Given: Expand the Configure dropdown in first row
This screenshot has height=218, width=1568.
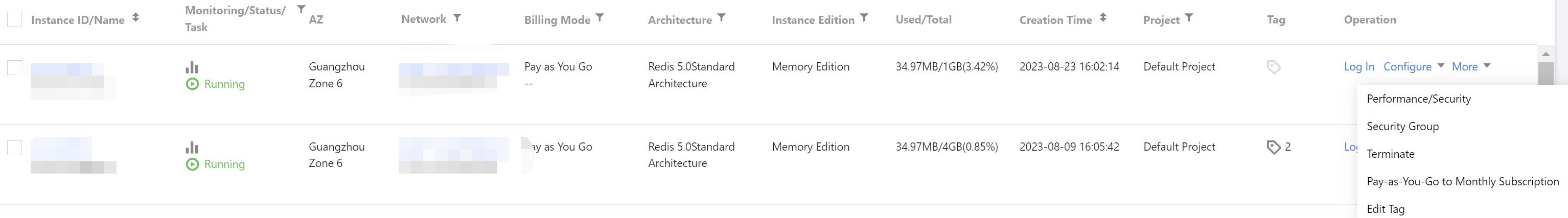Looking at the screenshot, I should click(1413, 67).
